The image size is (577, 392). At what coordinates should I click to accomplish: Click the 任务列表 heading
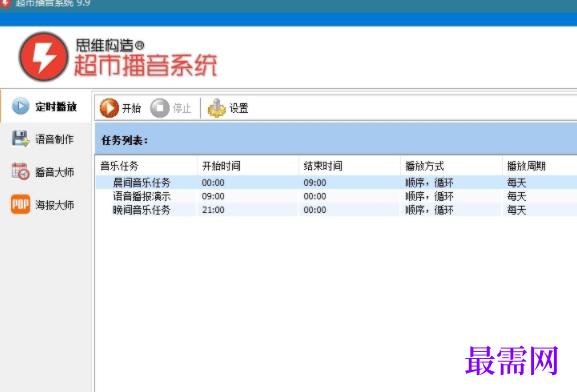pyautogui.click(x=124, y=140)
